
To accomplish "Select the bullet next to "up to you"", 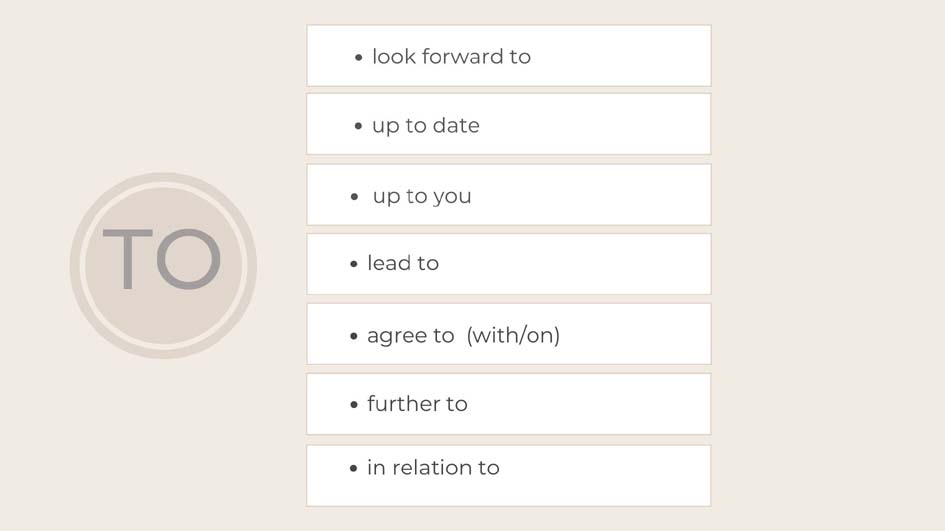I will [355, 197].
